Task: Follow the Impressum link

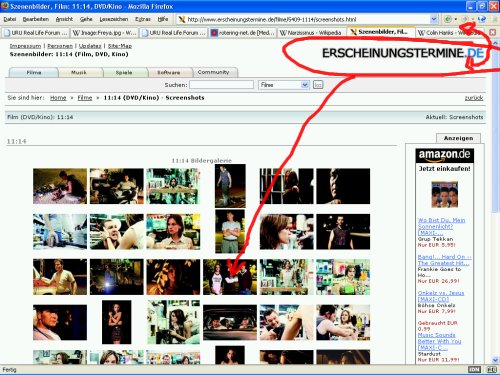Action: (x=25, y=46)
